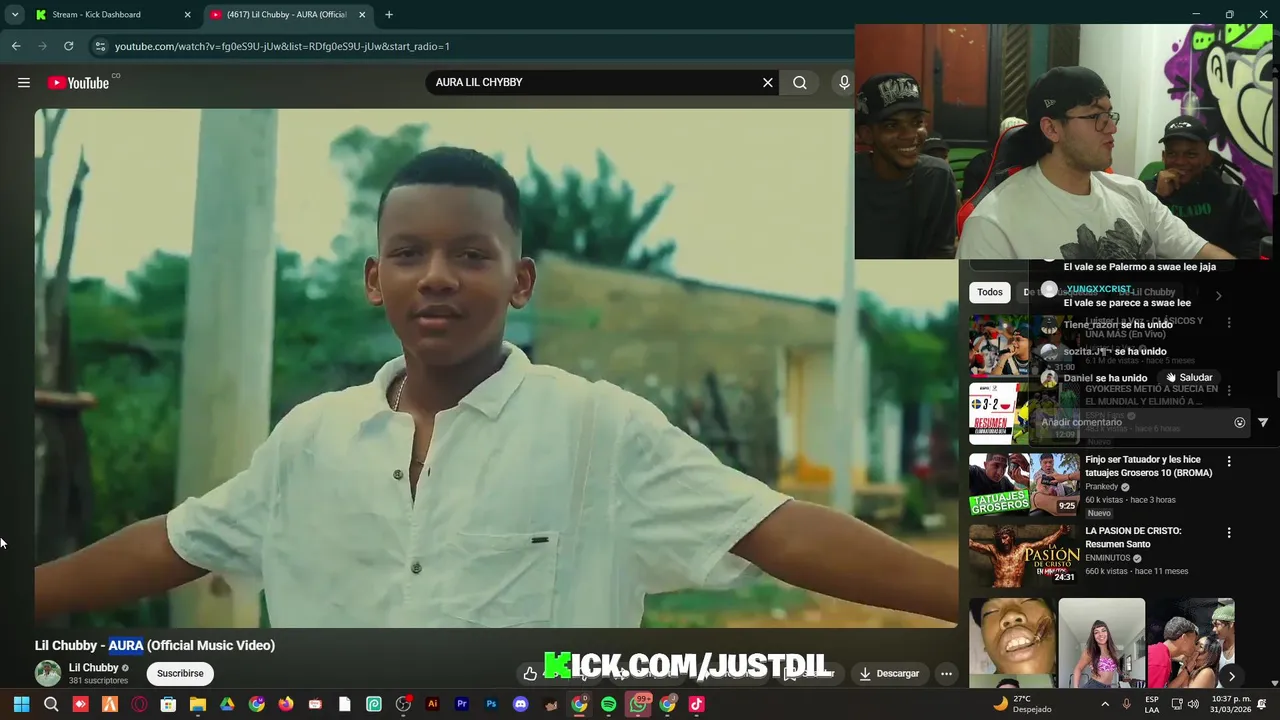Open the tab search dropdown arrow
The image size is (1280, 720).
click(14, 15)
